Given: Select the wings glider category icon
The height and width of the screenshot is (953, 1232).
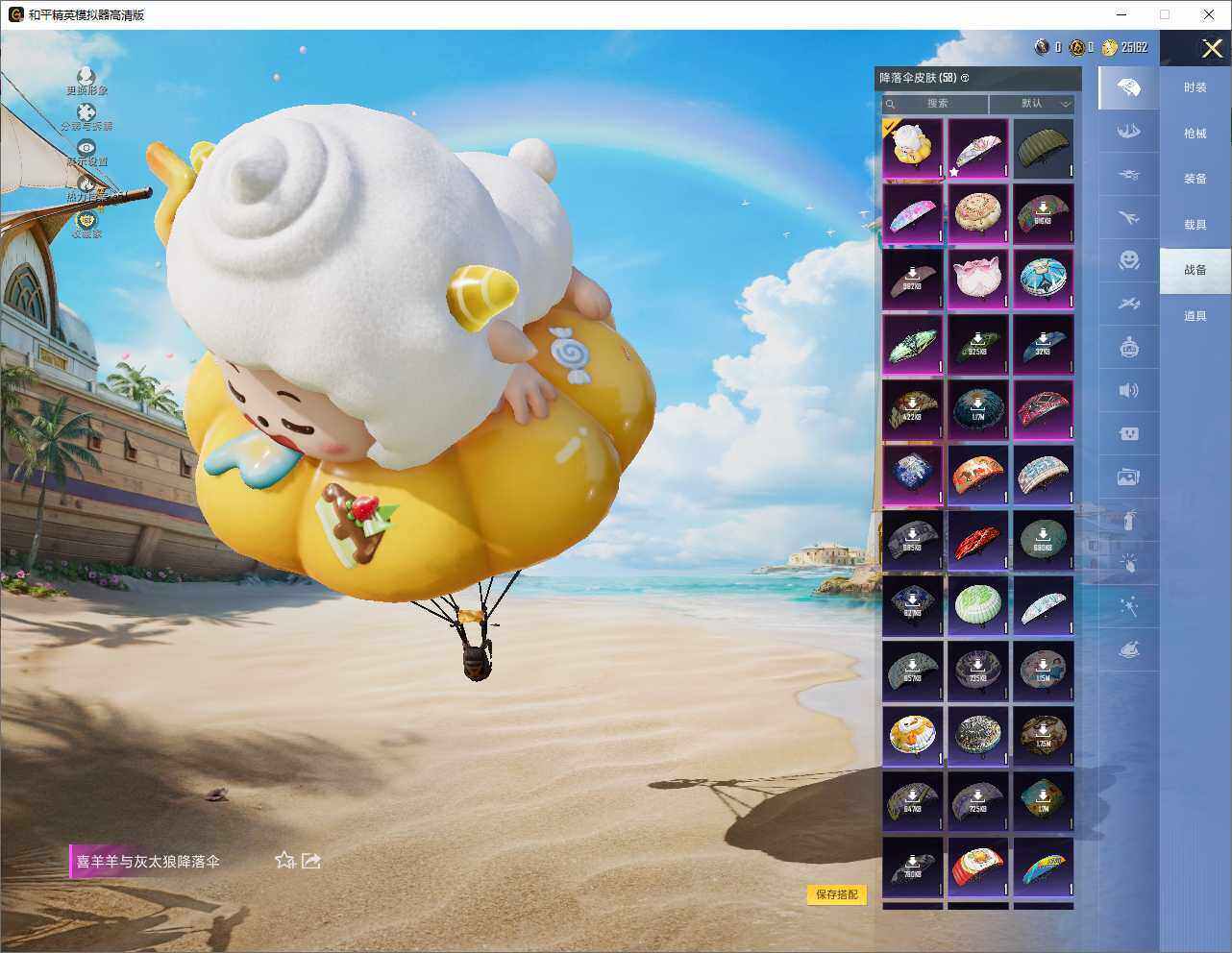Looking at the screenshot, I should click(x=1129, y=132).
